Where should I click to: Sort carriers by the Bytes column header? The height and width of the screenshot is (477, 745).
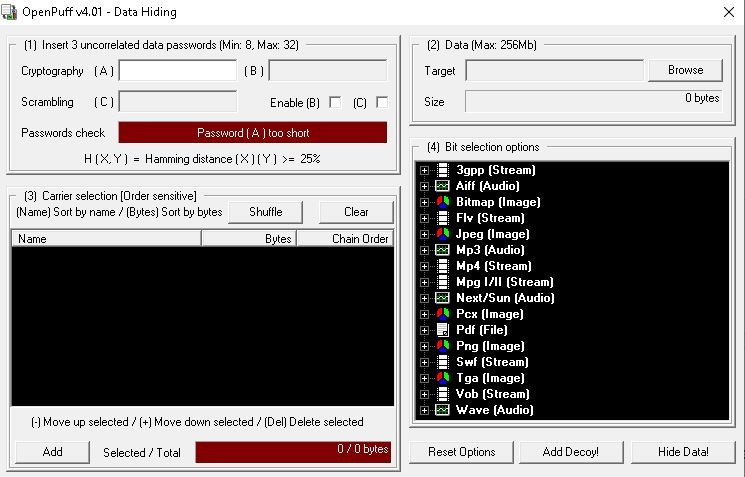pyautogui.click(x=248, y=239)
